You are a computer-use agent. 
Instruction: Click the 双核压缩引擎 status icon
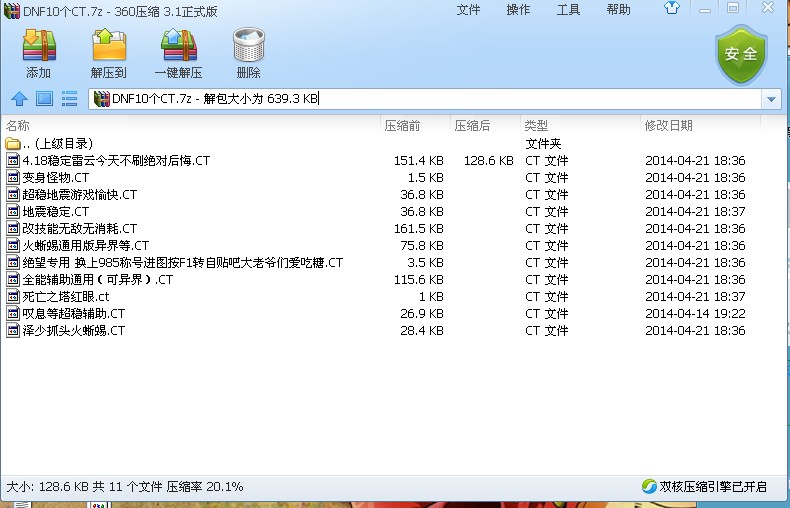[649, 486]
